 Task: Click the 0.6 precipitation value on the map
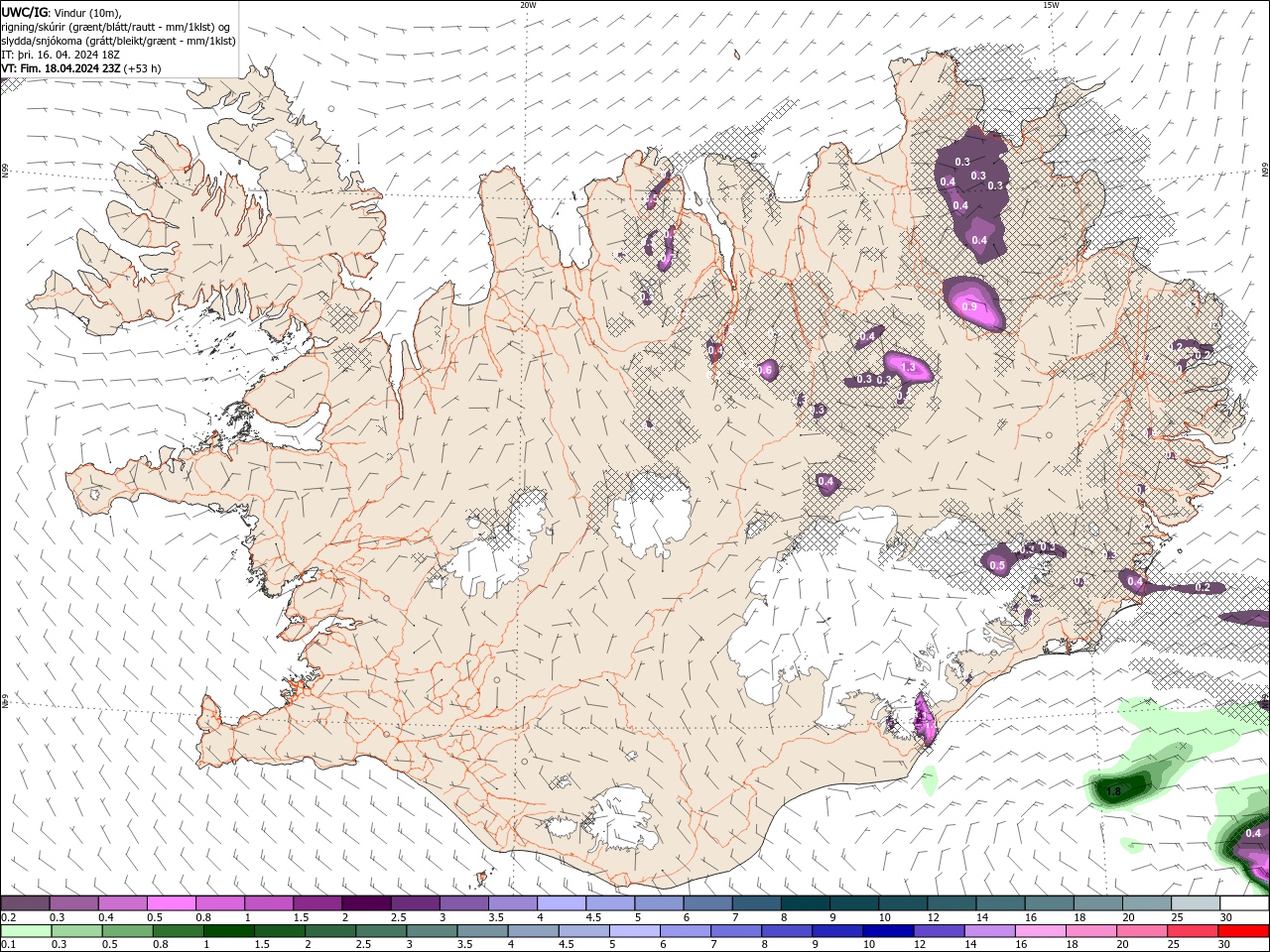[x=765, y=370]
